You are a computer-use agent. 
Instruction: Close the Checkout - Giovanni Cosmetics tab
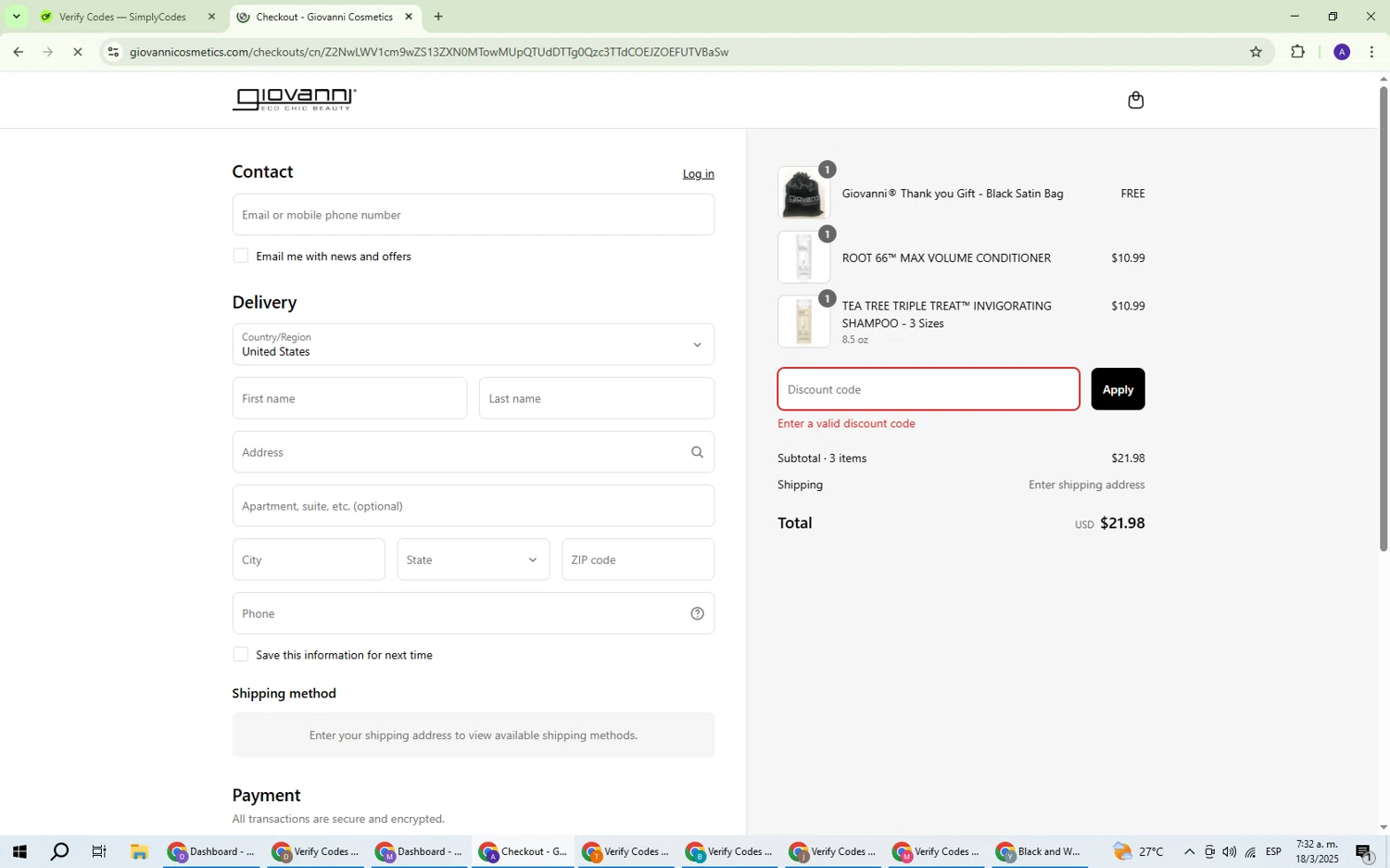point(408,17)
